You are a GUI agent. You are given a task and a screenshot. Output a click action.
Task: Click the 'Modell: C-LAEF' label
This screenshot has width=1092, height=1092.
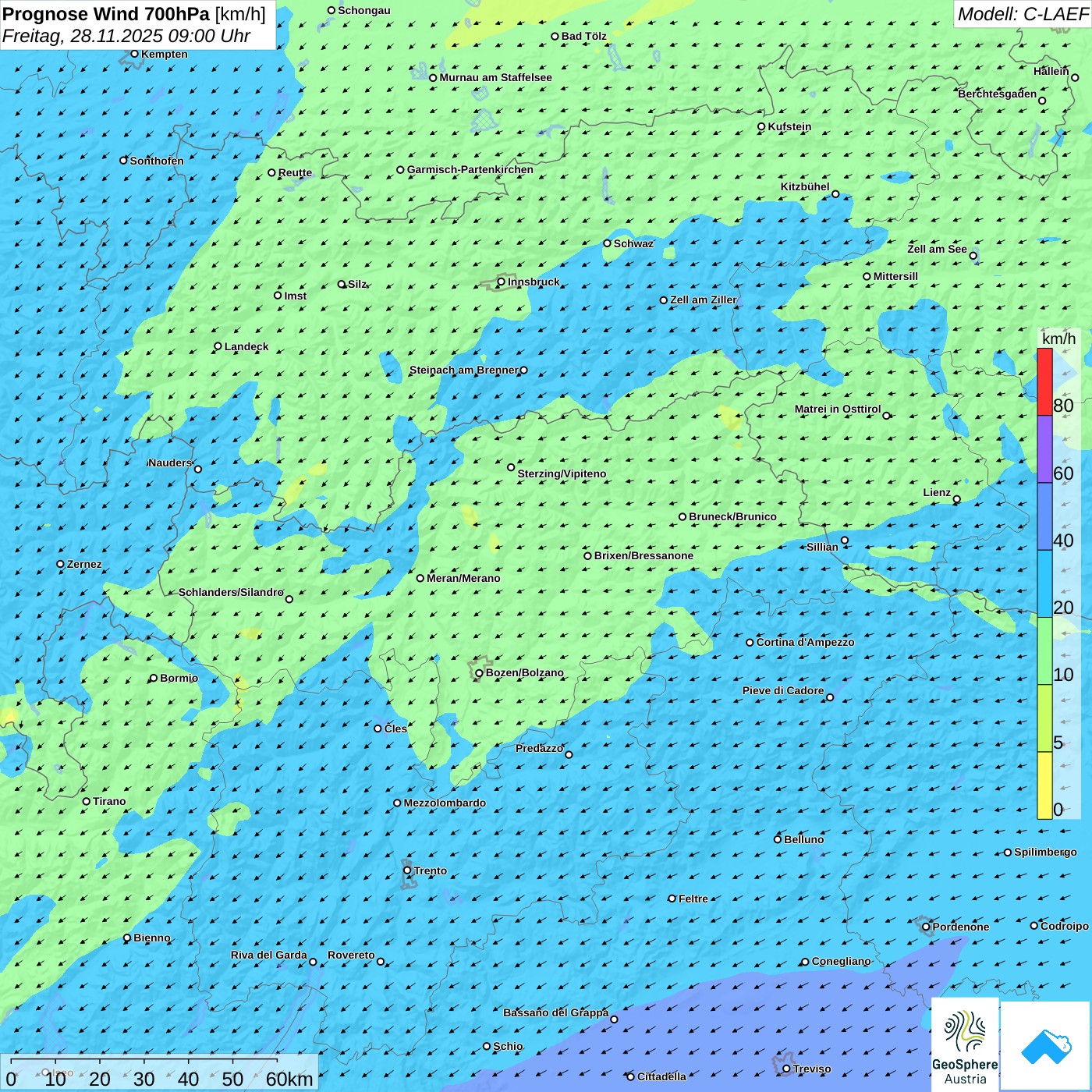click(1022, 14)
